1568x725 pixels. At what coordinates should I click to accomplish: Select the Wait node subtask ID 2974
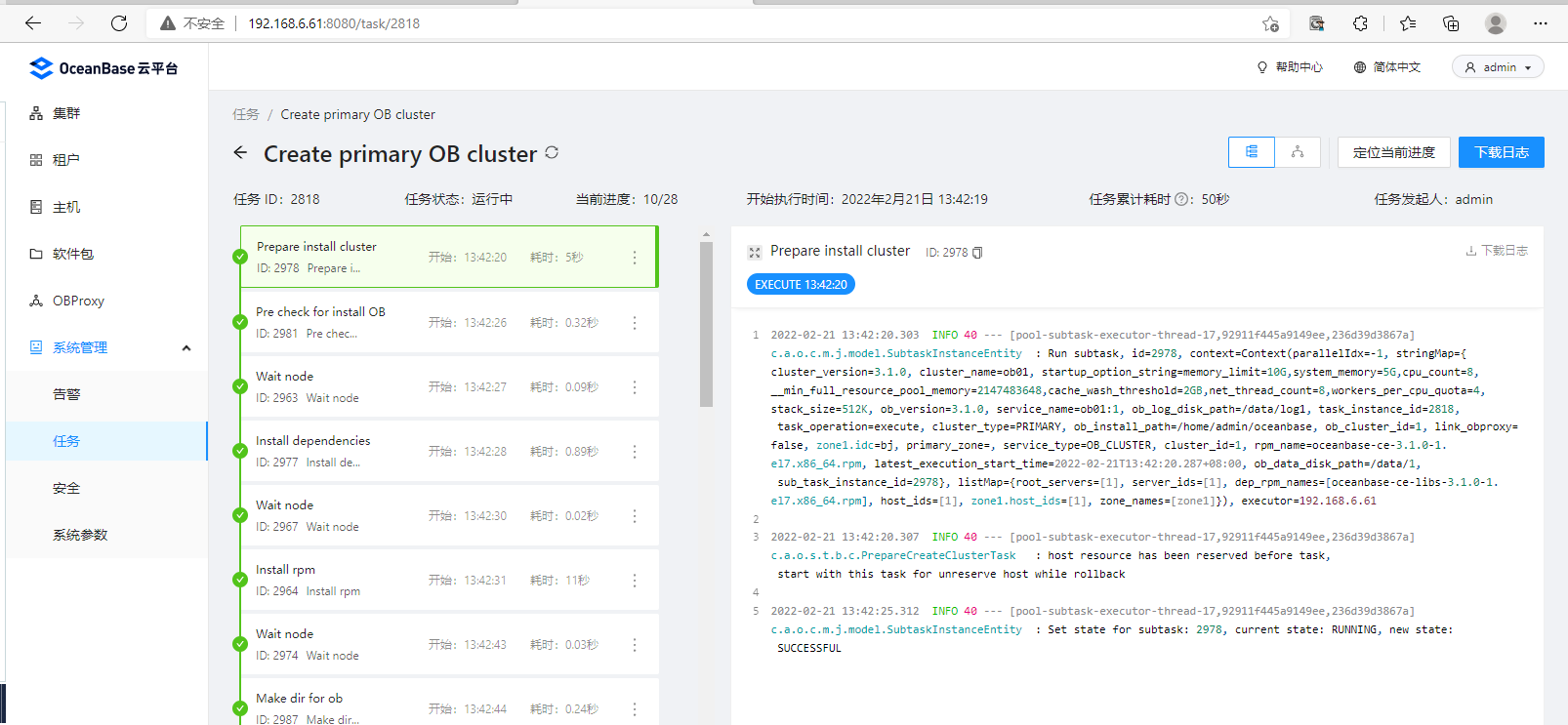pos(449,645)
